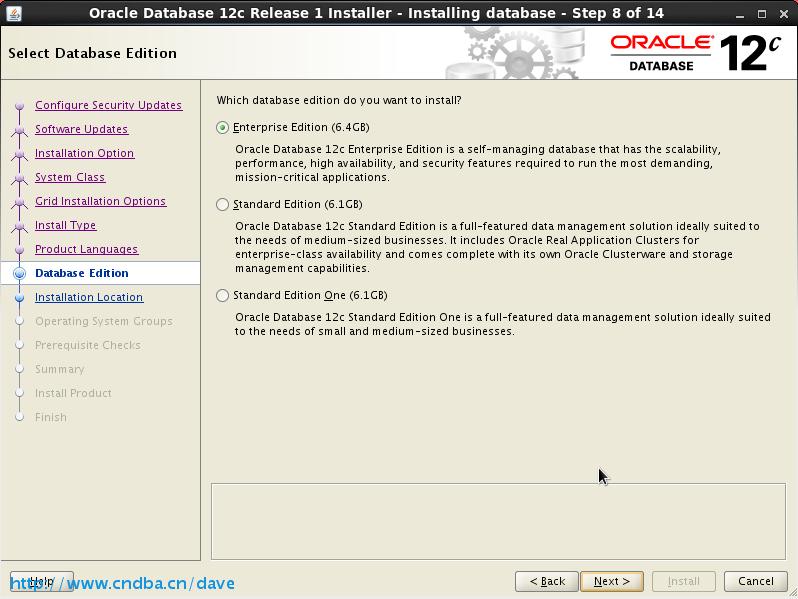The width and height of the screenshot is (798, 599).
Task: Click the Configure Security Updates step bullet
Action: [x=19, y=105]
